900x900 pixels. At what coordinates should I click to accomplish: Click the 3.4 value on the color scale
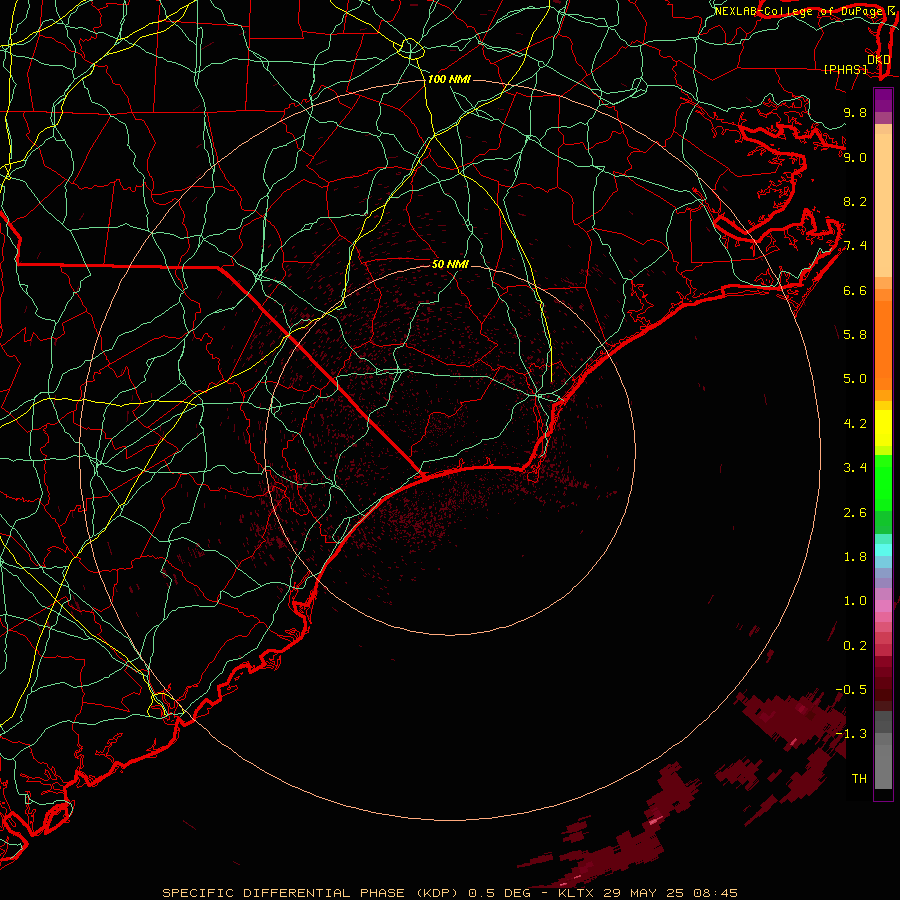tap(855, 468)
